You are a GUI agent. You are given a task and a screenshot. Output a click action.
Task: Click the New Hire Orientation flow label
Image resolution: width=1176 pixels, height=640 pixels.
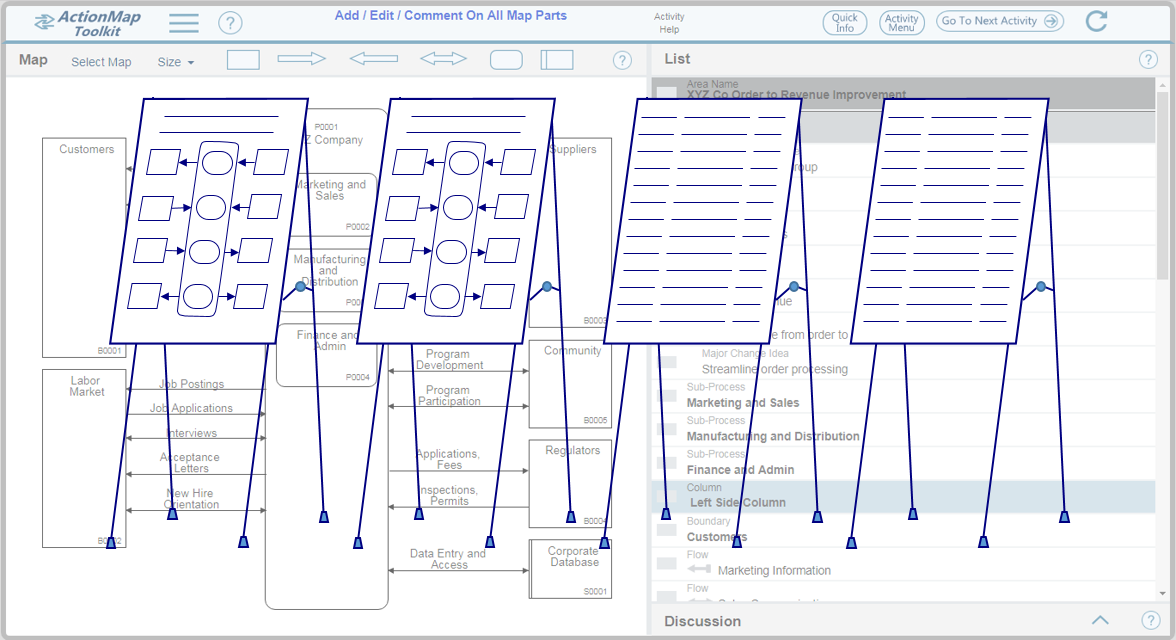pos(191,498)
